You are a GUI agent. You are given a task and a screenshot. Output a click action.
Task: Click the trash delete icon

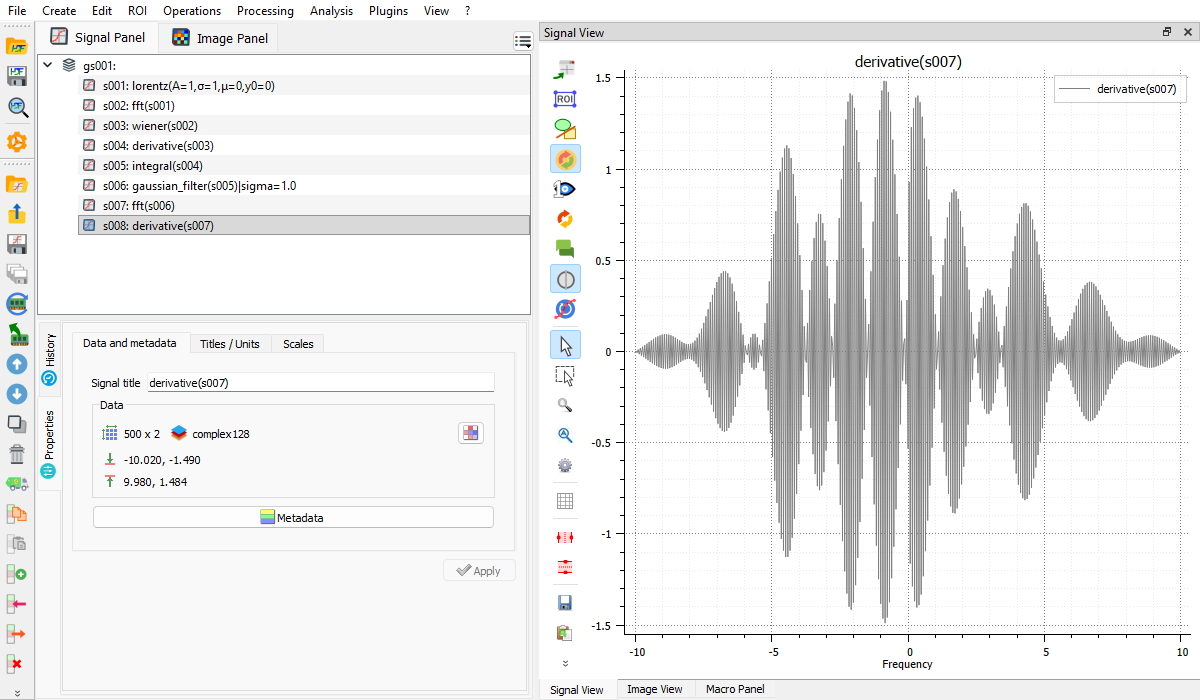click(x=17, y=454)
